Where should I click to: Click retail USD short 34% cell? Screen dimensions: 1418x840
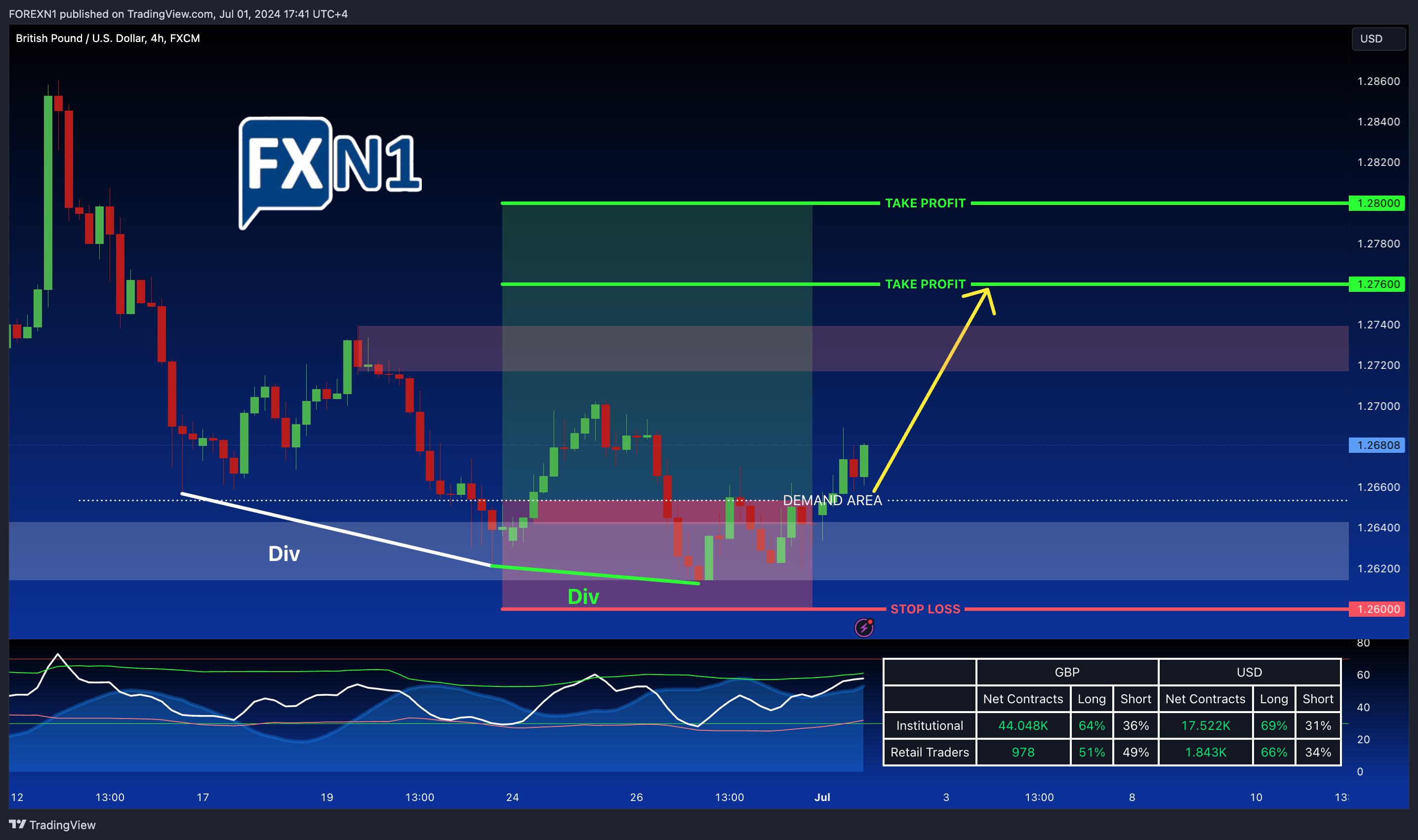pos(1318,752)
